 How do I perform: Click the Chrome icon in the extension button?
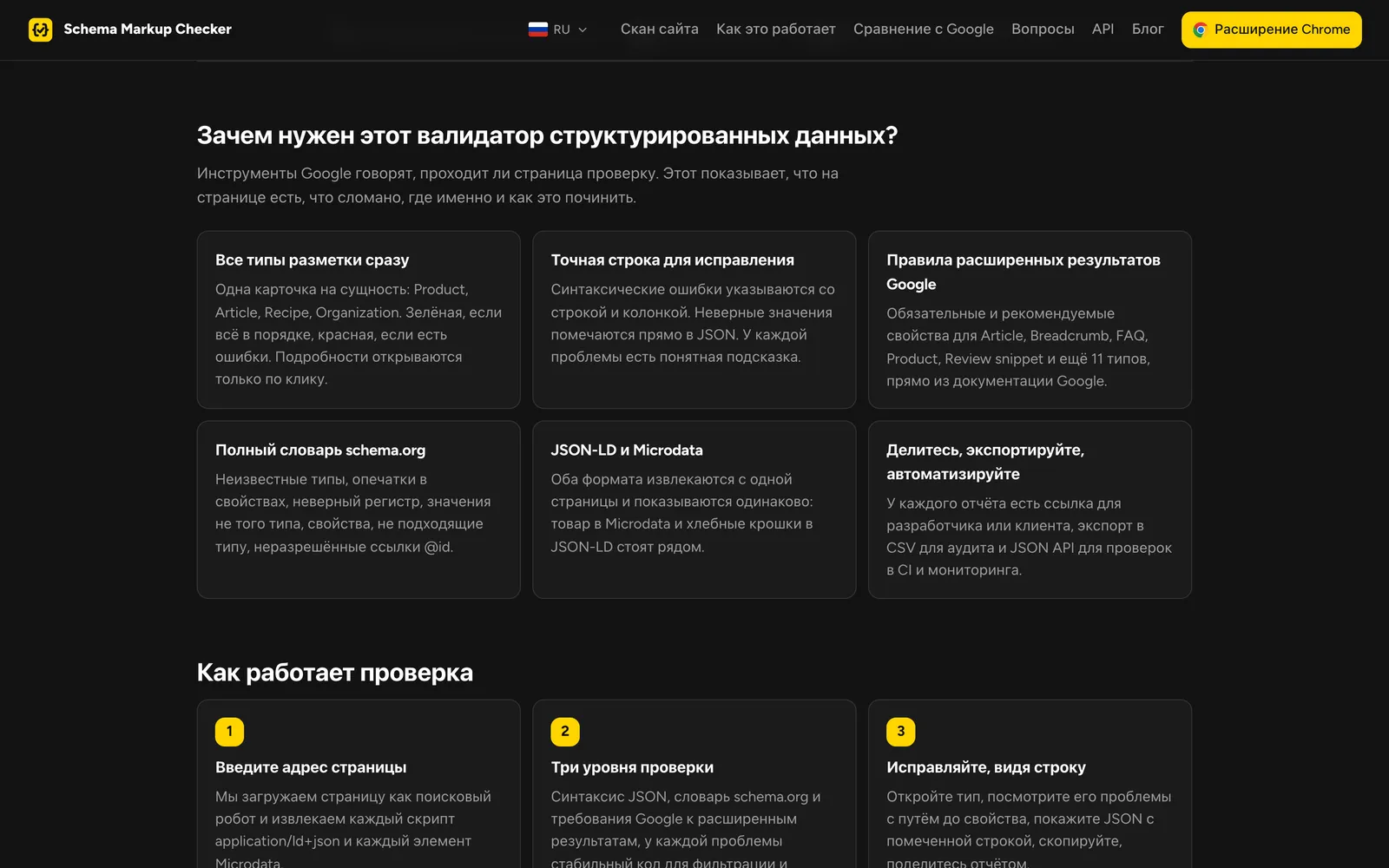pos(1200,30)
